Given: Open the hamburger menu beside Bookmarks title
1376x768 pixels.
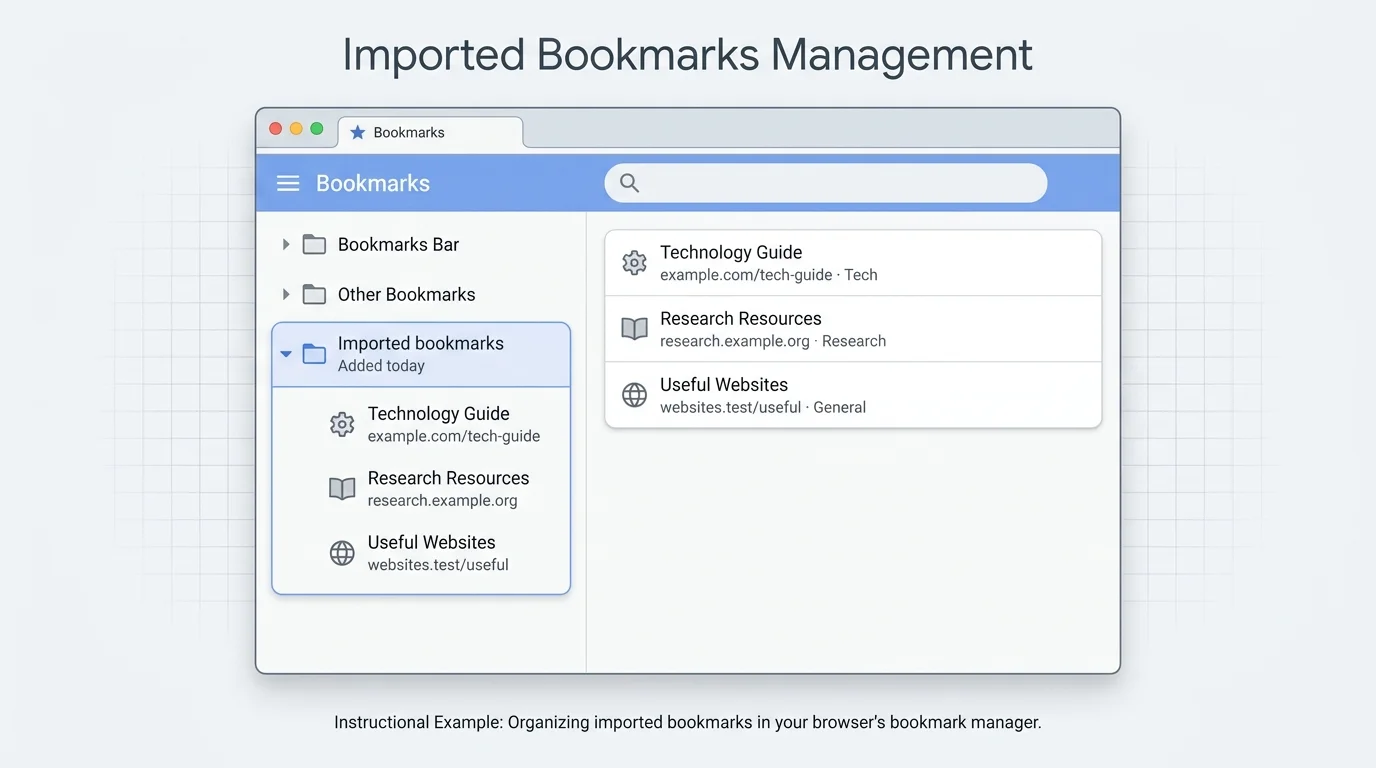Looking at the screenshot, I should (x=288, y=183).
